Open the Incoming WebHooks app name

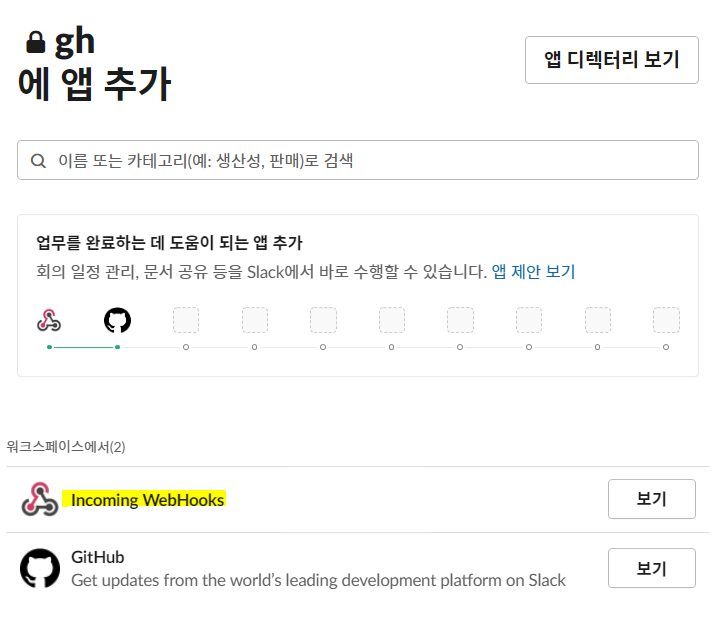click(x=147, y=500)
